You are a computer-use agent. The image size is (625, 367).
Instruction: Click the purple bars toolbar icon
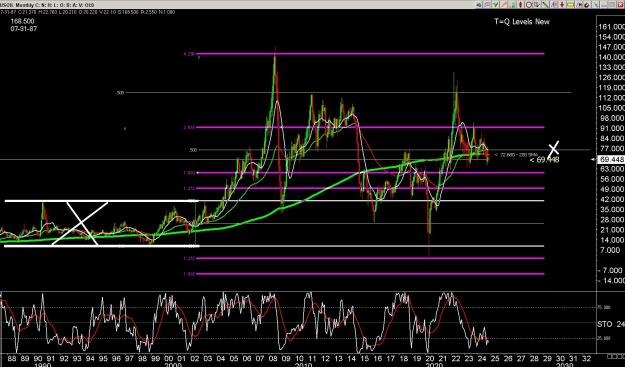[553, 5]
